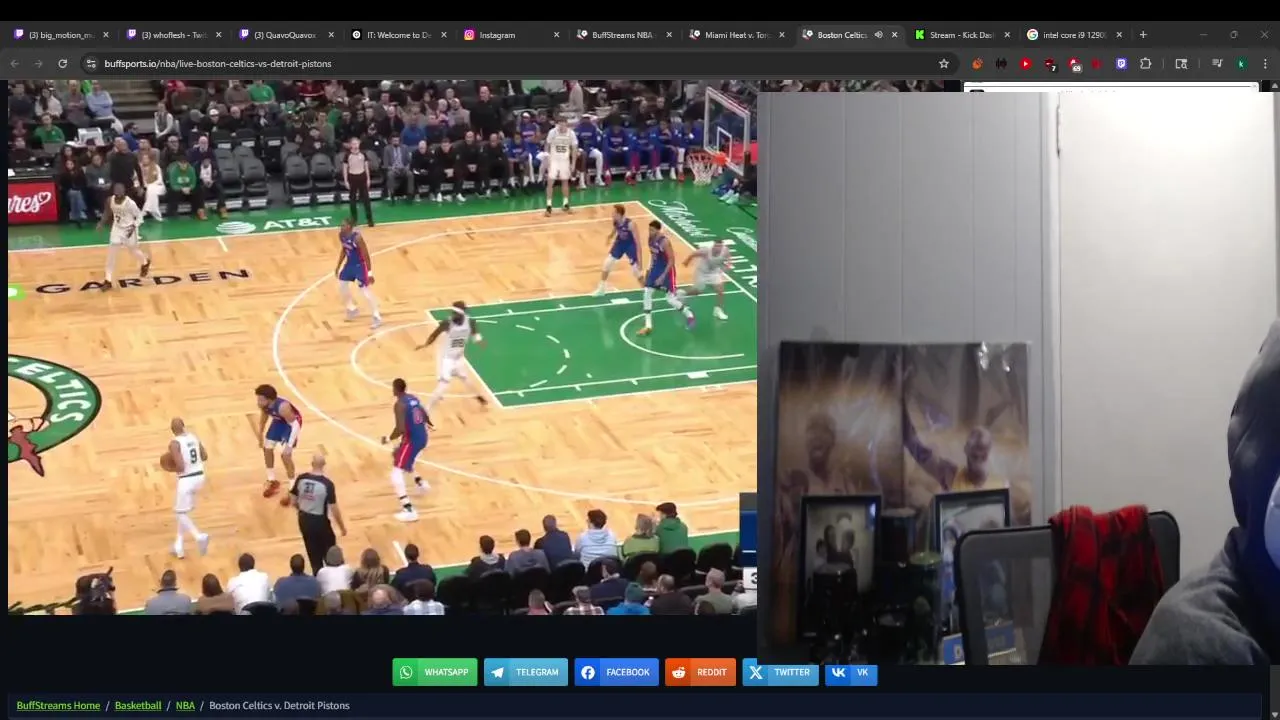This screenshot has width=1280, height=720.
Task: Open the red extension with grey counter badge
Action: coord(1074,64)
